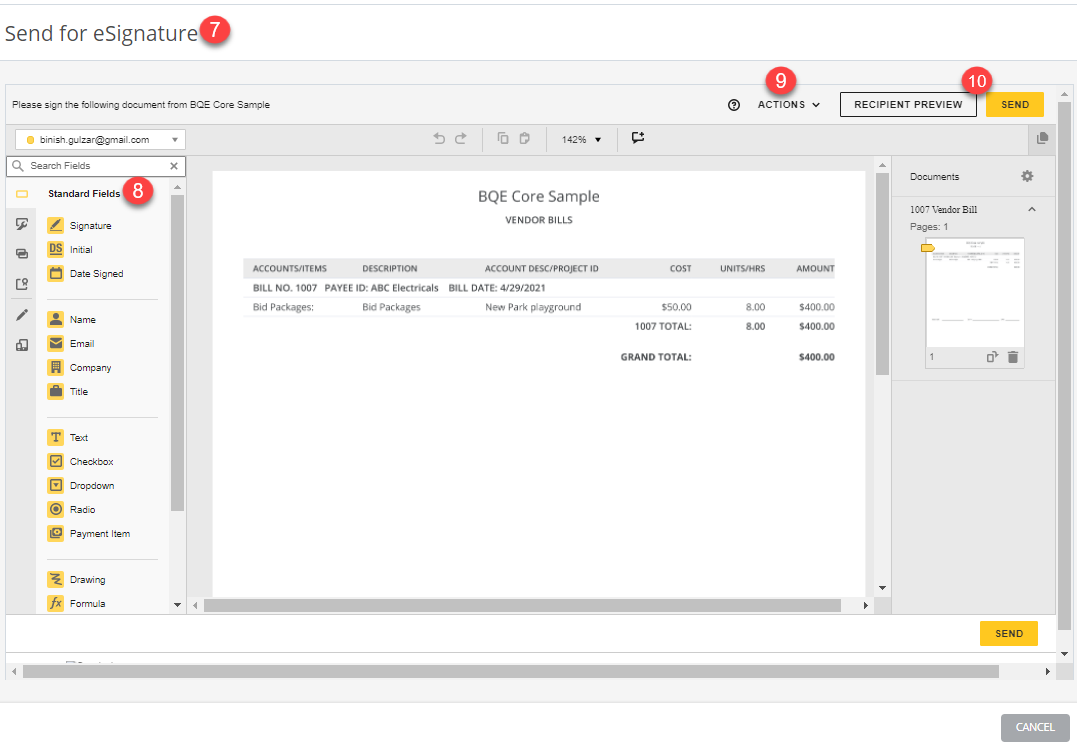Click the thumbnail page options icon
1077x745 pixels.
click(x=993, y=357)
